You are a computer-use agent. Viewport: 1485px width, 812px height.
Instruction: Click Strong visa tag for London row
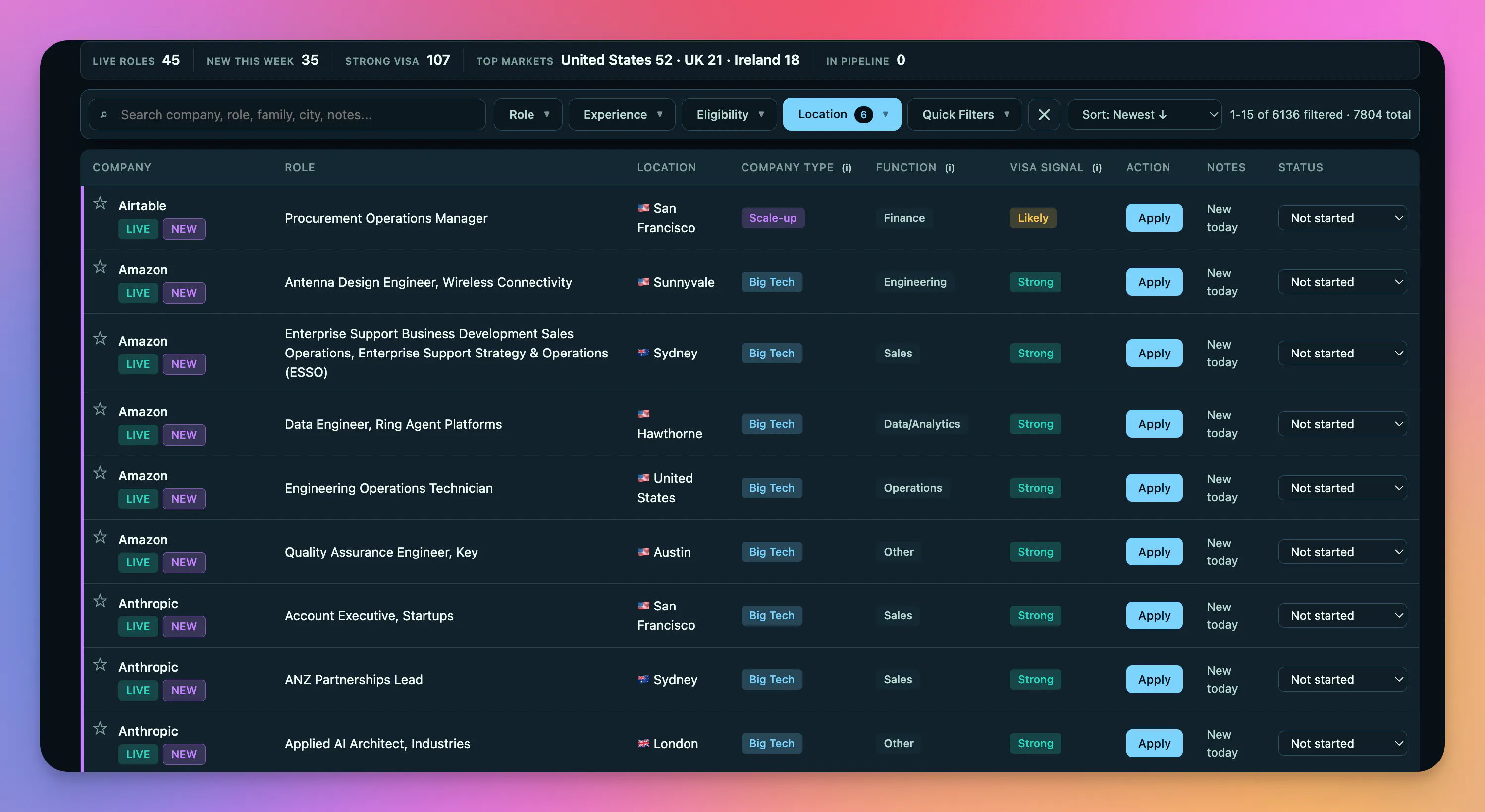point(1035,743)
